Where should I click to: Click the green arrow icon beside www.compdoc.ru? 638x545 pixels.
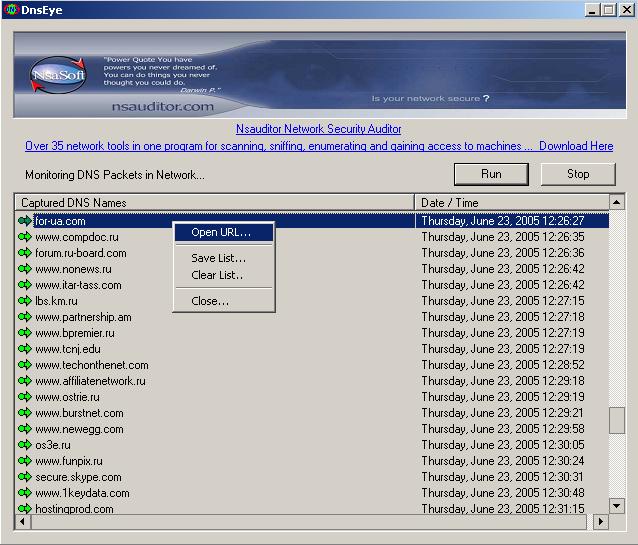pos(25,236)
